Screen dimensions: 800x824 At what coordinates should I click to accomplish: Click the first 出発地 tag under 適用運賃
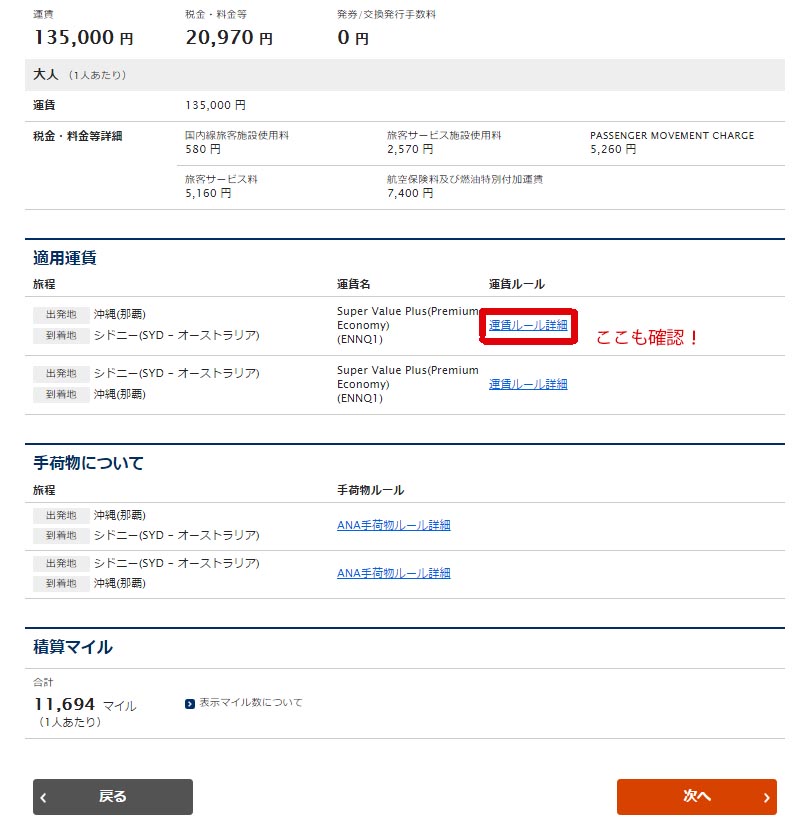(x=61, y=315)
